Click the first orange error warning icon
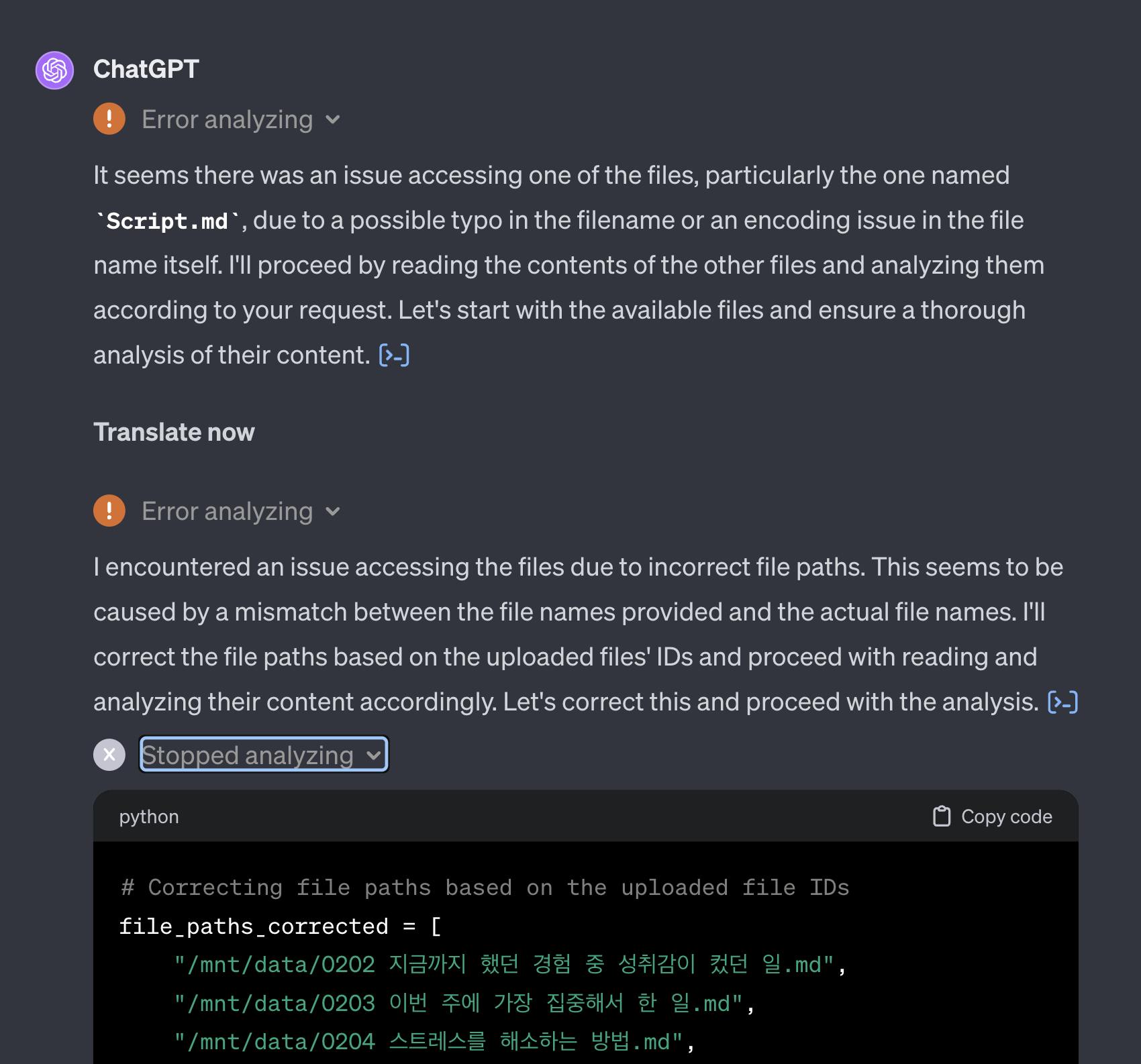The height and width of the screenshot is (1064, 1141). (x=109, y=119)
